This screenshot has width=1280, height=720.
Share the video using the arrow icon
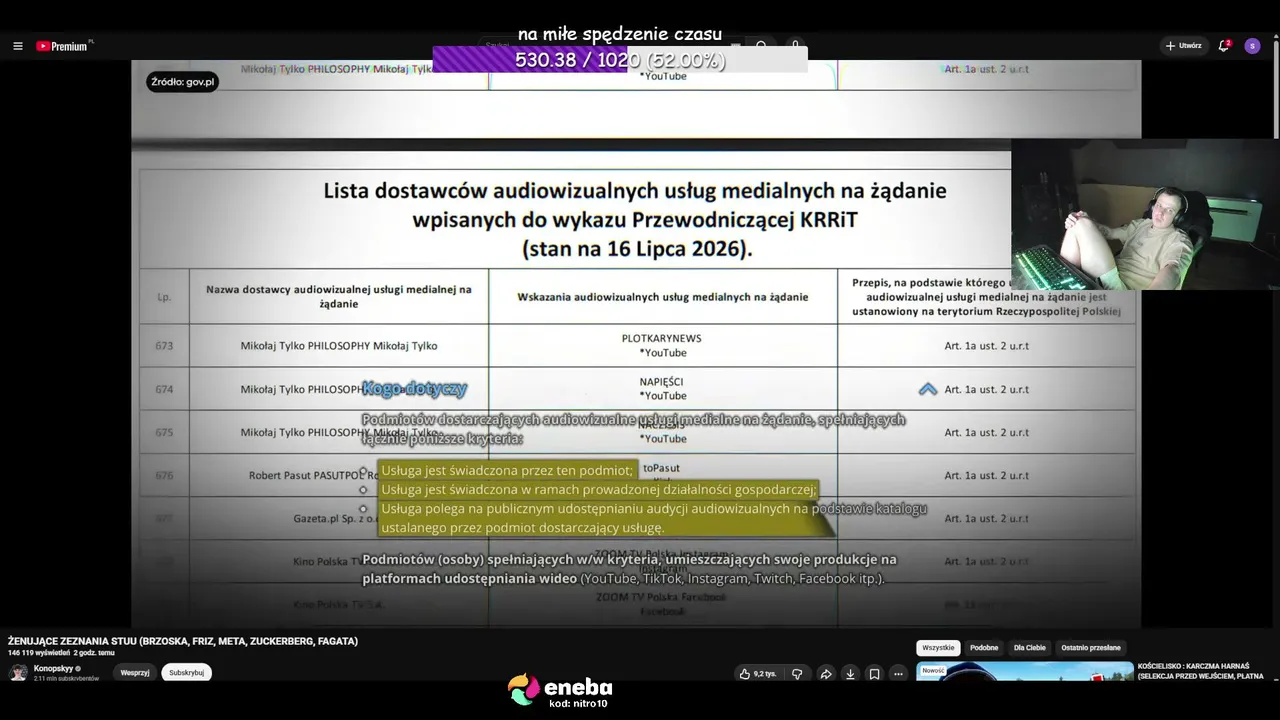pyautogui.click(x=826, y=674)
